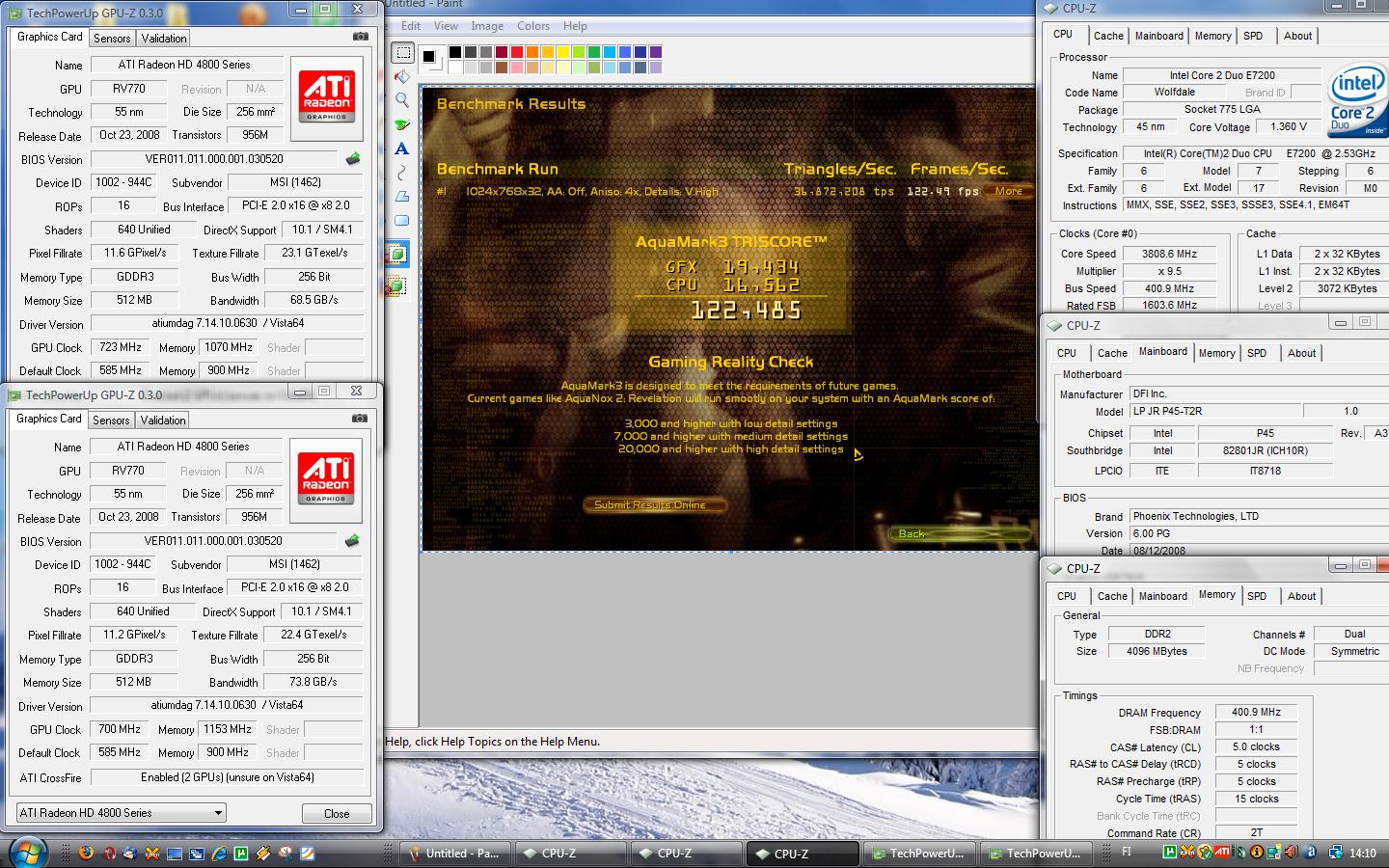Open the Validation tab in the GPU-Z CrossFire window
1389x868 pixels.
(x=163, y=420)
